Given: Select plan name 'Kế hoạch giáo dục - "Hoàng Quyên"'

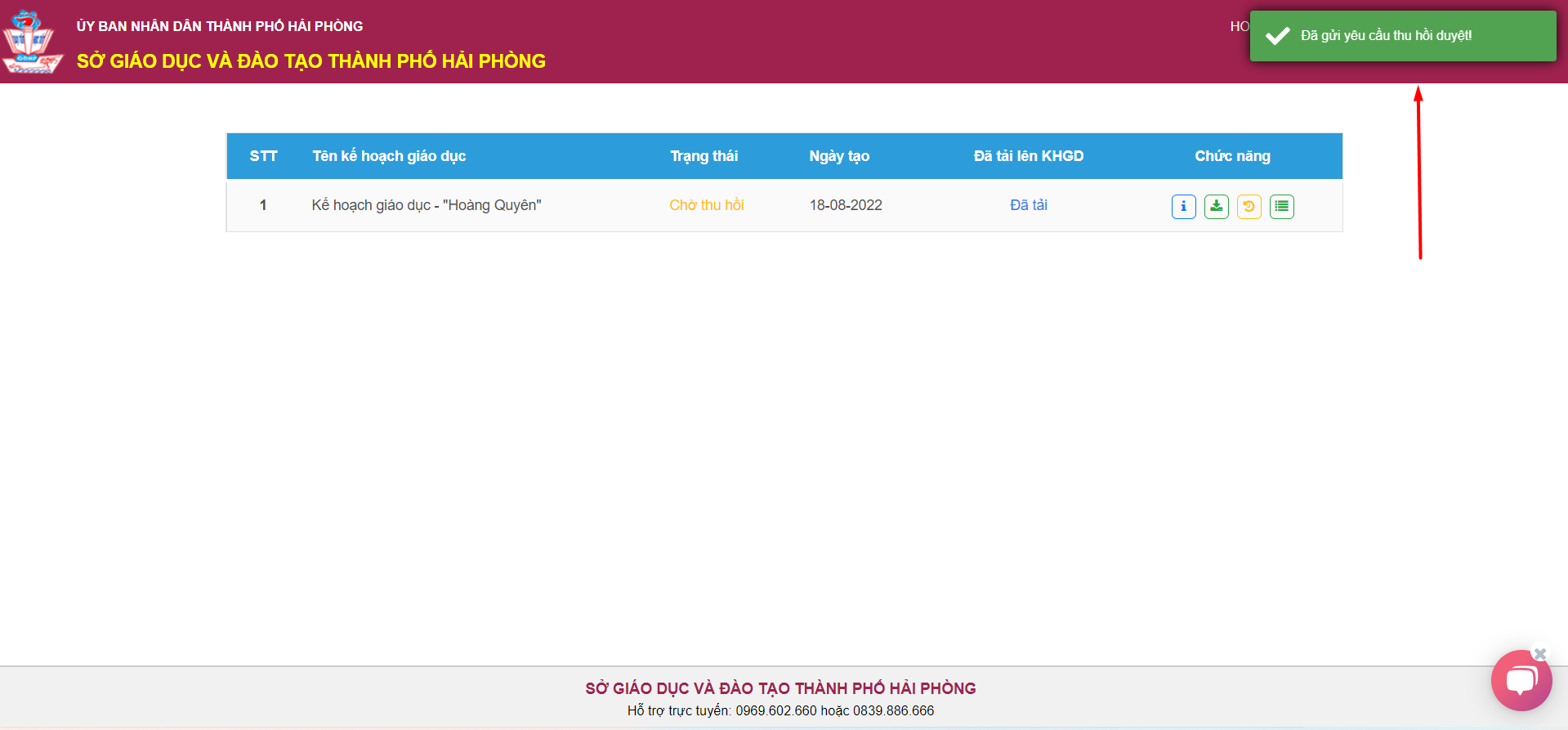Looking at the screenshot, I should coord(426,205).
